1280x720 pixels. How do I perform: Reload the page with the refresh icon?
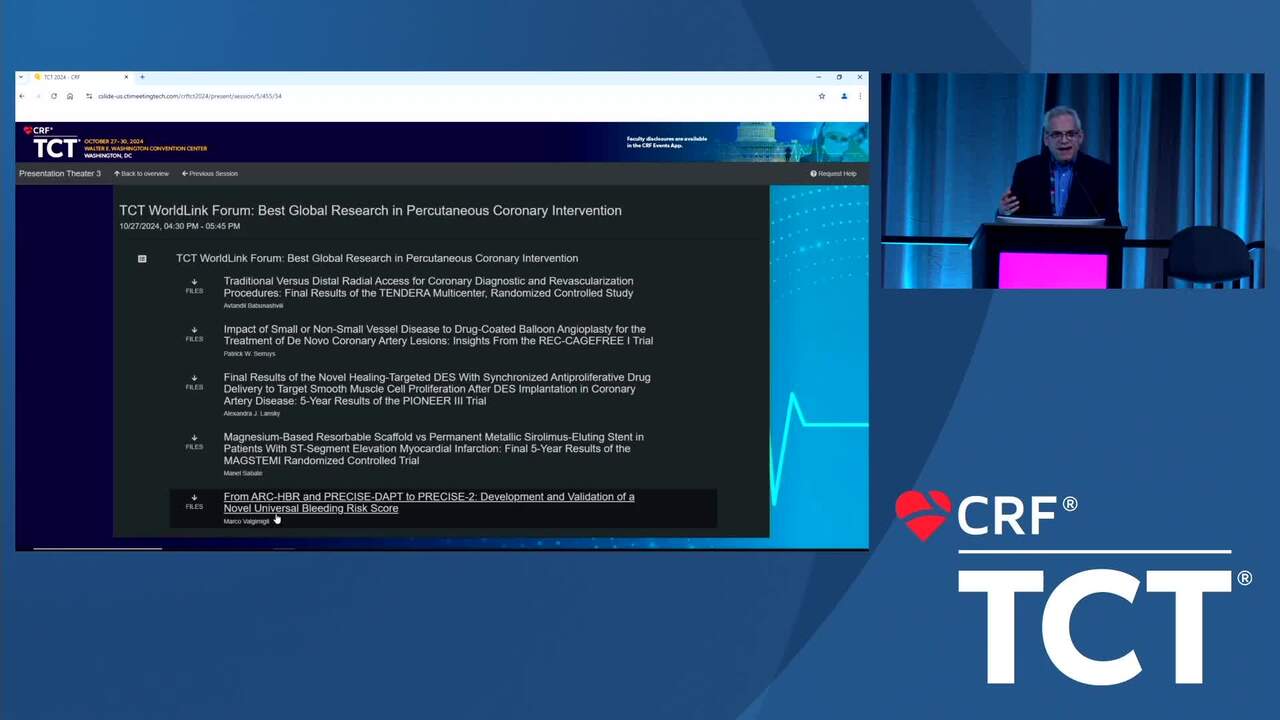click(x=54, y=96)
